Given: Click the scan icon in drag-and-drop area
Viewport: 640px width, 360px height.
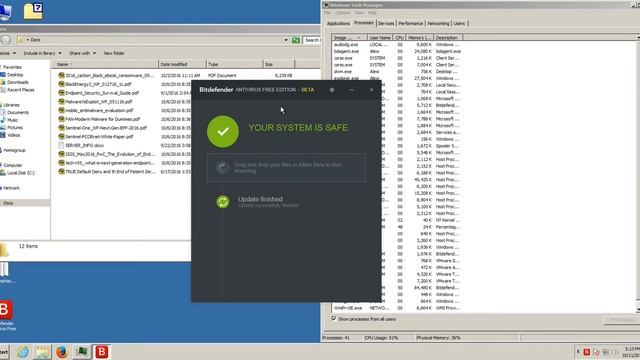Looking at the screenshot, I should click(x=222, y=168).
